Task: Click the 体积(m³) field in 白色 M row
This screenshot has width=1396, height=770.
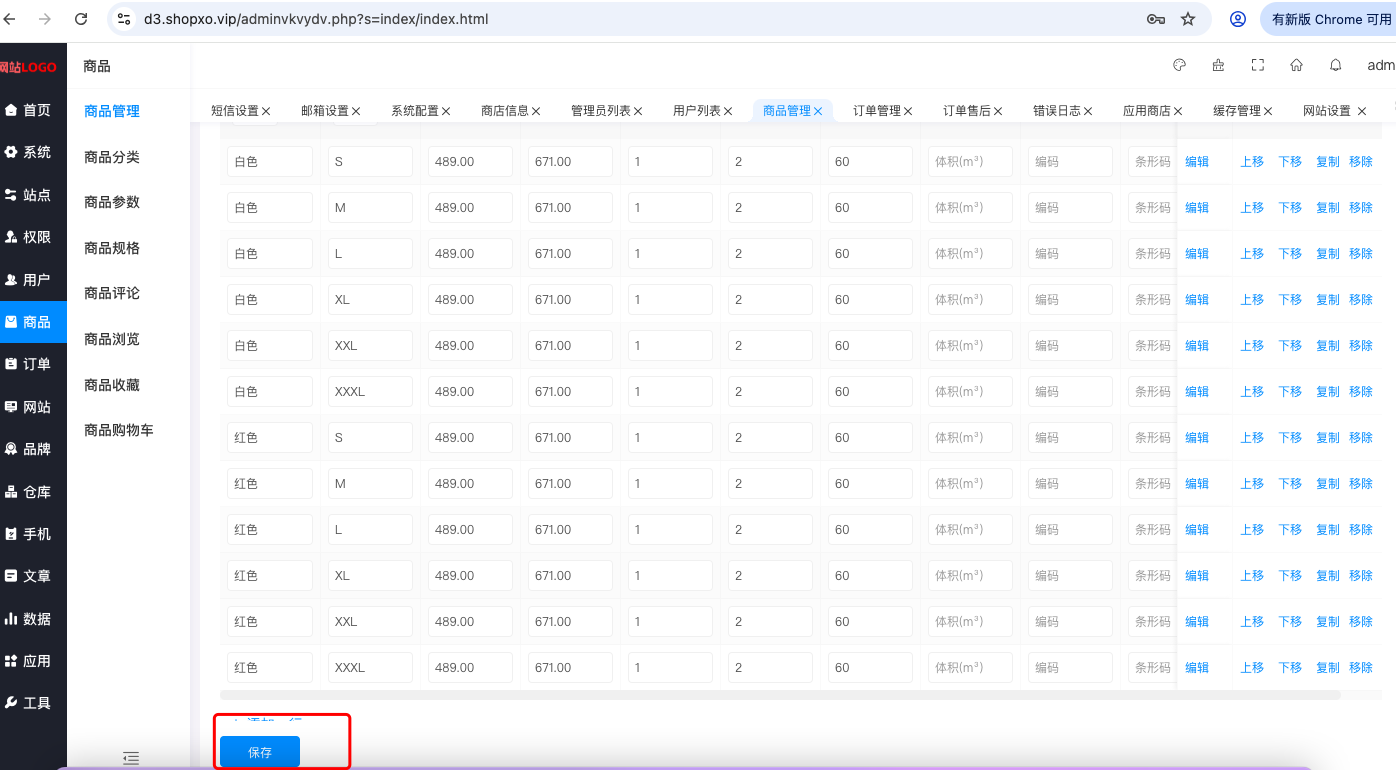Action: (970, 208)
